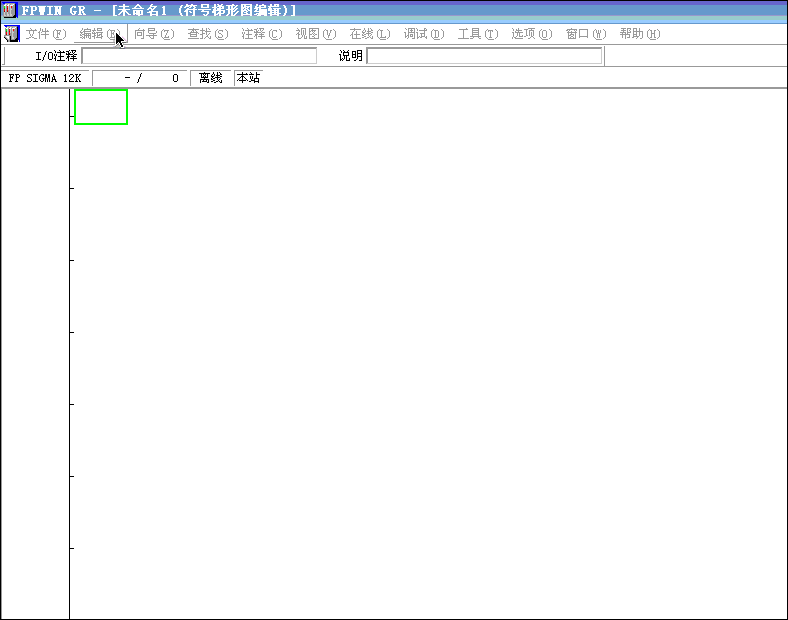Screen dimensions: 788x620
Task: Open the 在线(L) online menu
Action: point(369,34)
